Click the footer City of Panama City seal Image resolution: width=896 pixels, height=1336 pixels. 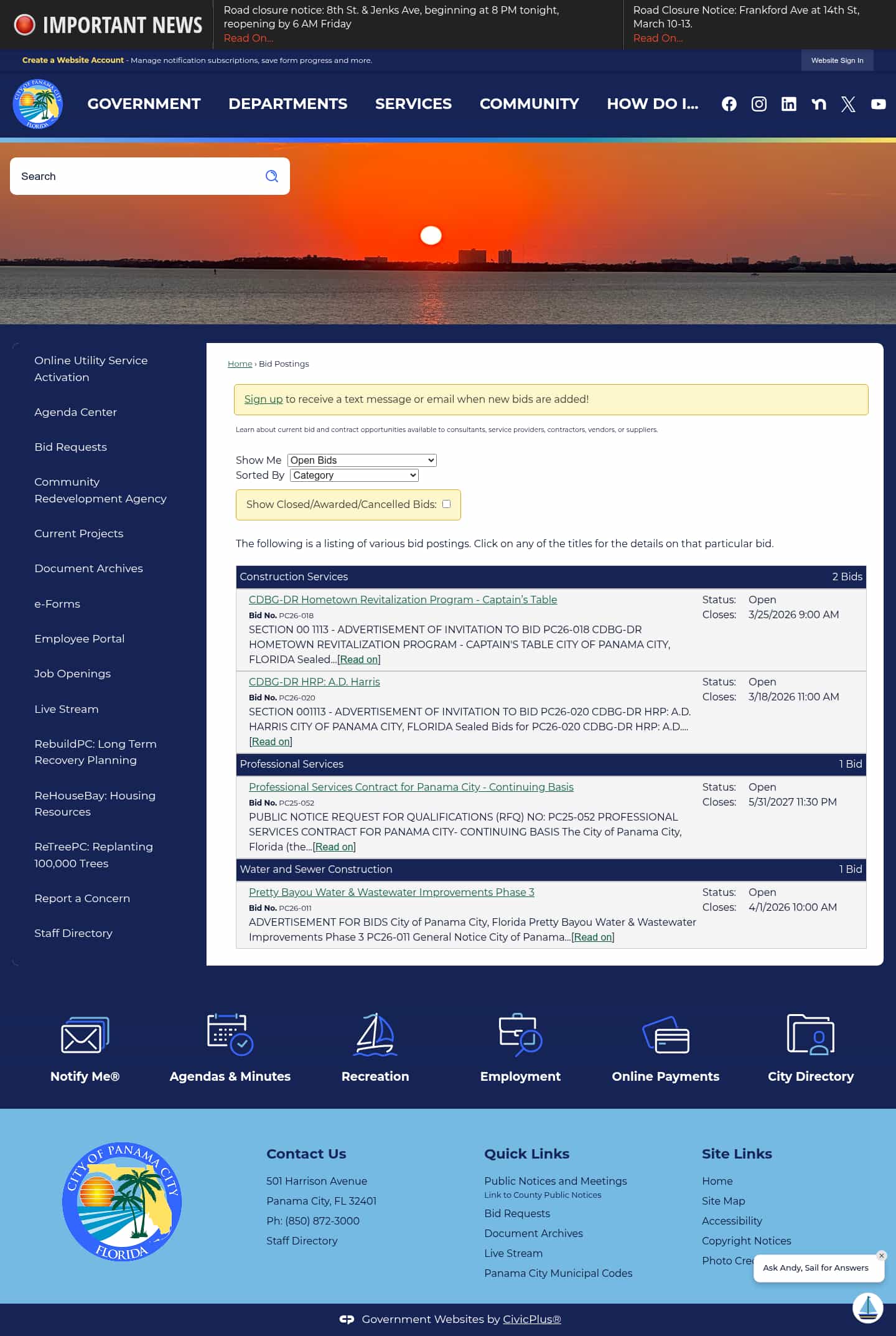122,1202
